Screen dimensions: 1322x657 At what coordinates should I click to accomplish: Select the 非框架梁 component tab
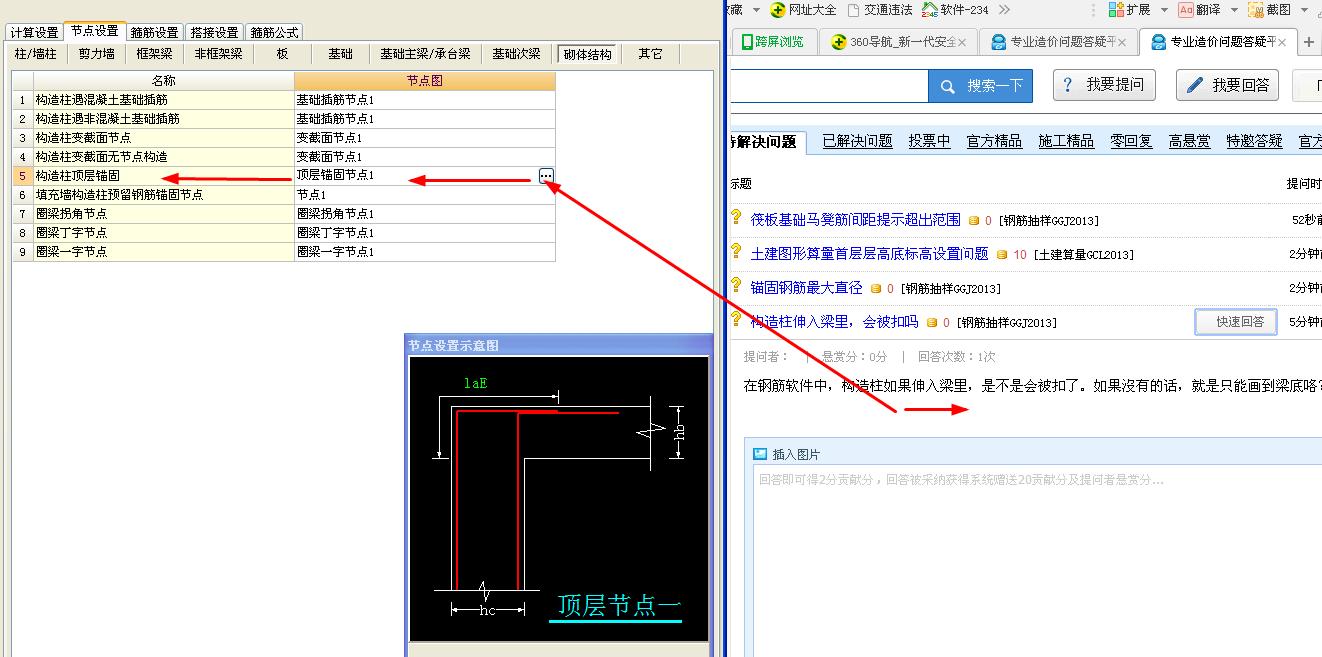pos(218,54)
